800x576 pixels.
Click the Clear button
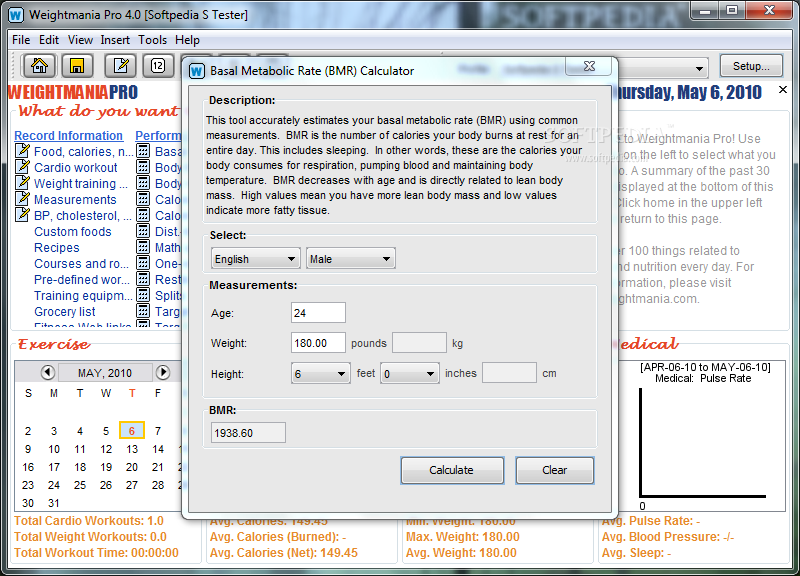(555, 470)
